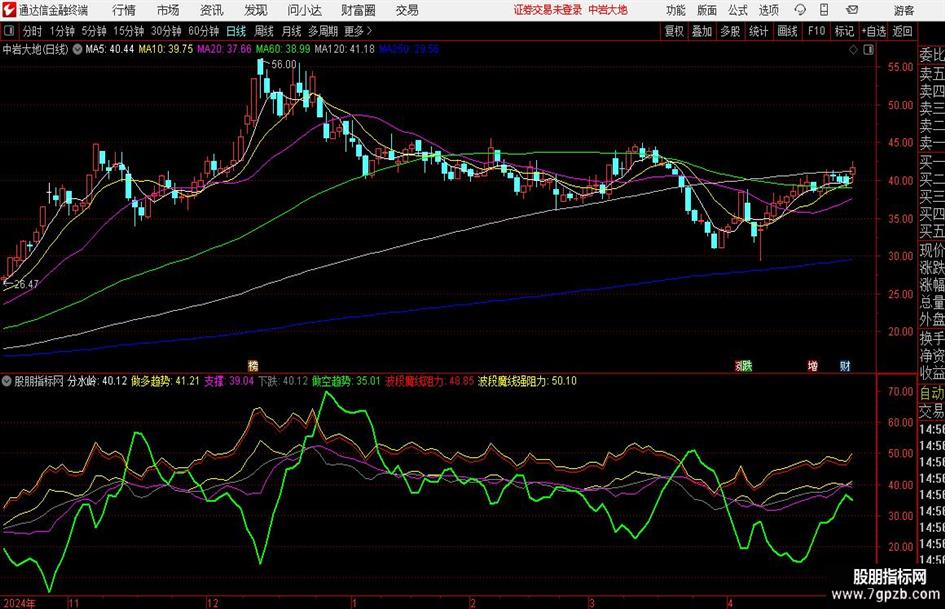
Task: Click the 复权 button
Action: [674, 31]
